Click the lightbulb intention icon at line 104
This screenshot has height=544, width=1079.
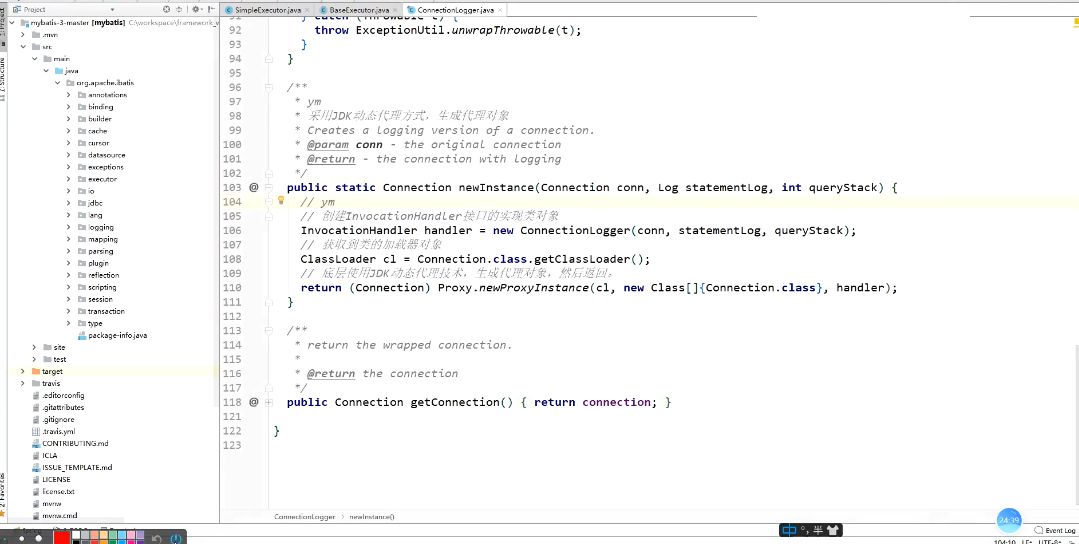click(x=281, y=201)
